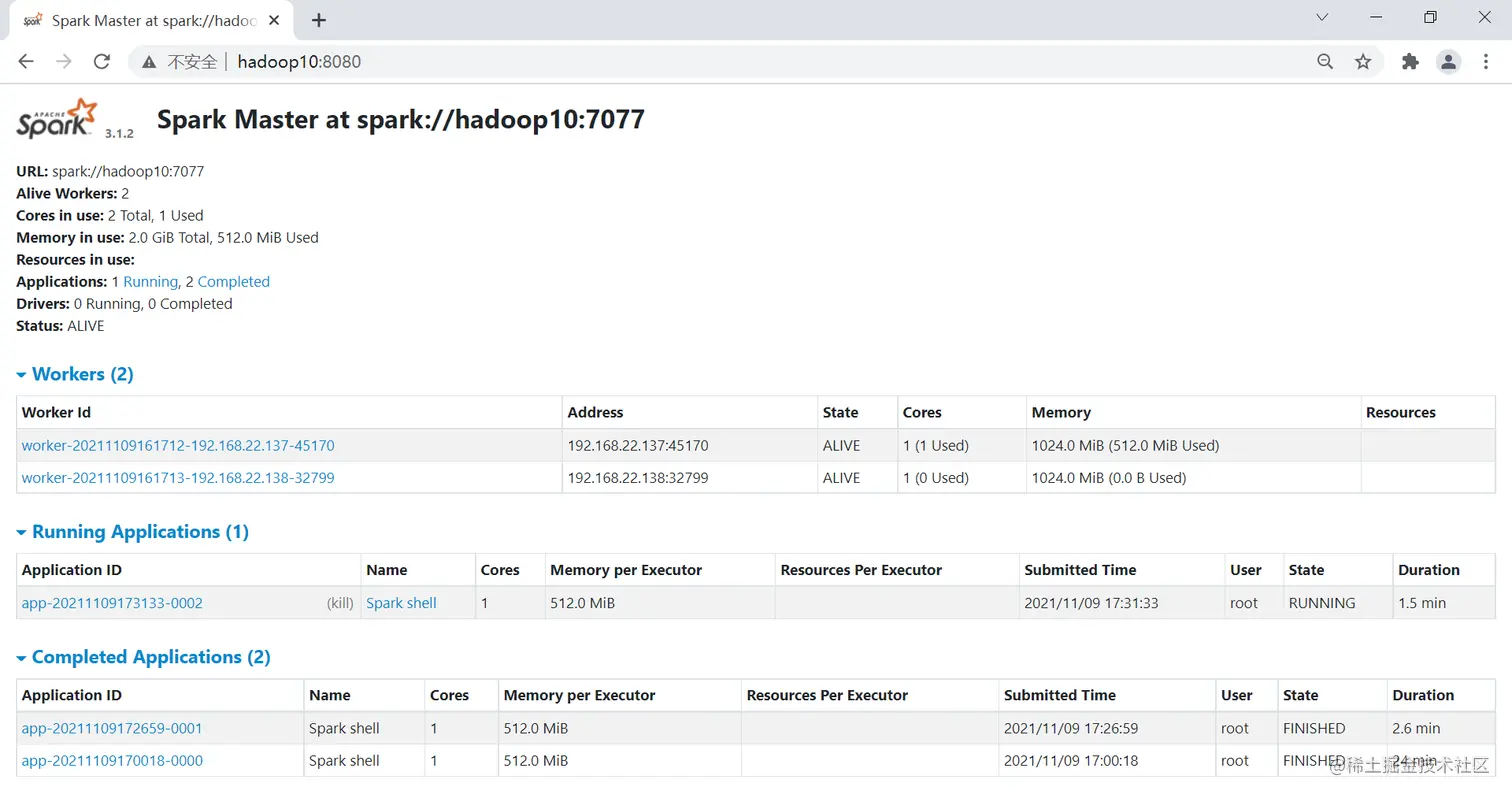1512x798 pixels.
Task: Click the Apache Spark logo
Action: 58,119
